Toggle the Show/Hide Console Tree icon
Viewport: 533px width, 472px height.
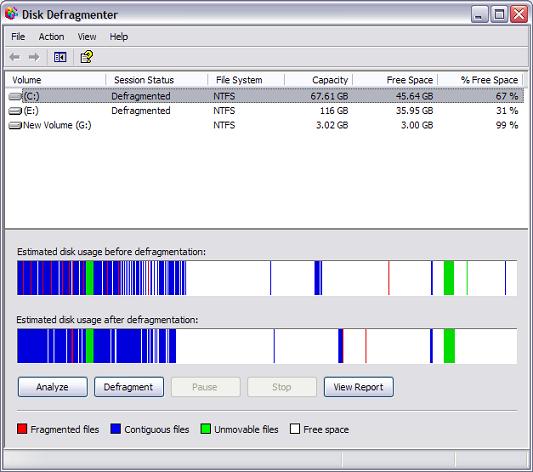pyautogui.click(x=60, y=57)
